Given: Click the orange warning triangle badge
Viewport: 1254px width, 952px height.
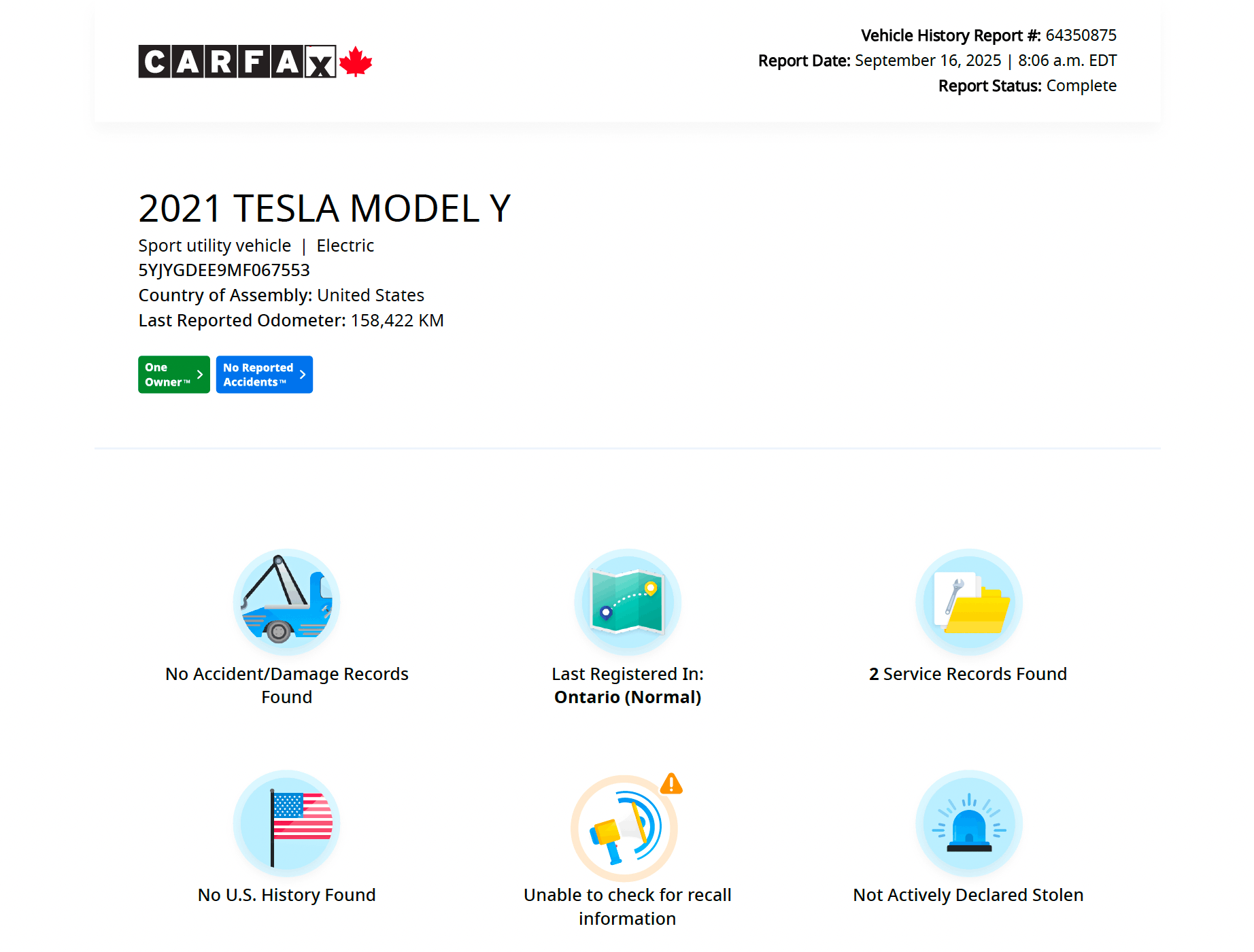Looking at the screenshot, I should click(671, 784).
